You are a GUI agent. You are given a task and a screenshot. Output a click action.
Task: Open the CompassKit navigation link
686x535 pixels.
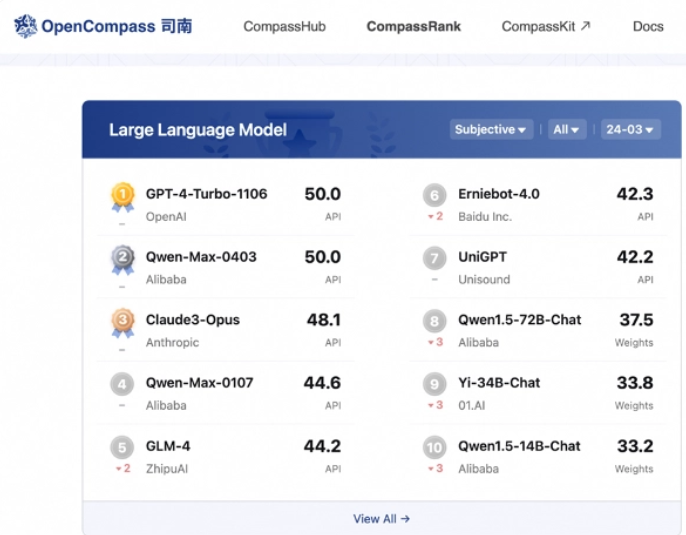(x=546, y=26)
